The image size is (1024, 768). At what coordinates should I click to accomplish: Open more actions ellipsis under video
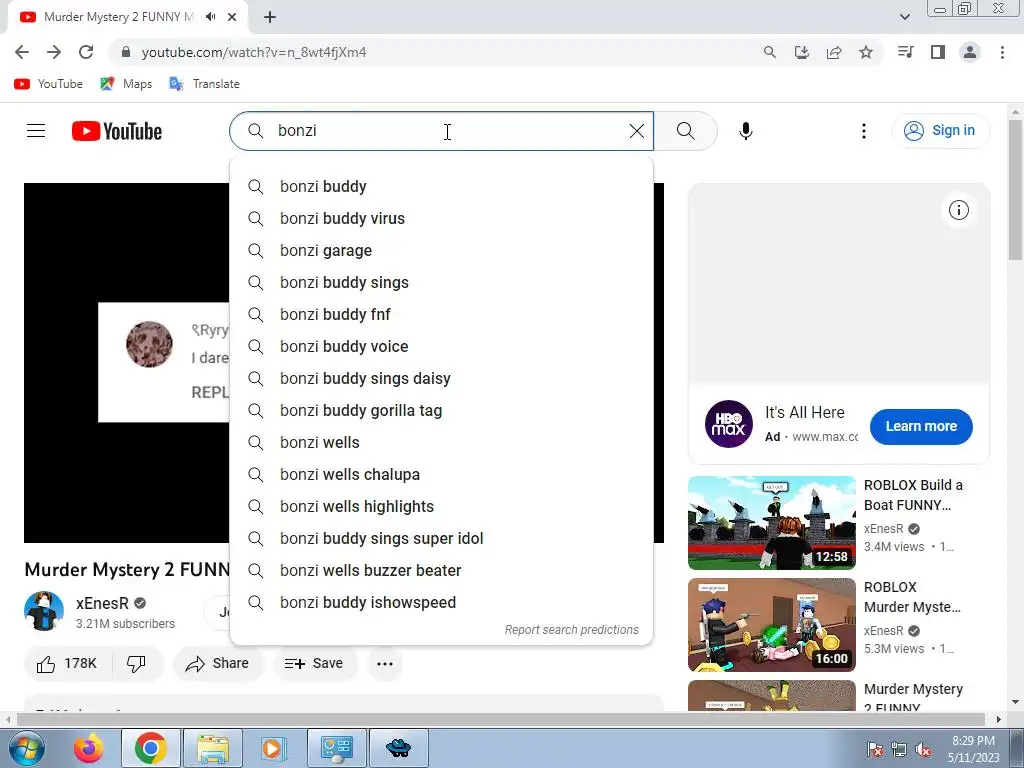tap(385, 664)
